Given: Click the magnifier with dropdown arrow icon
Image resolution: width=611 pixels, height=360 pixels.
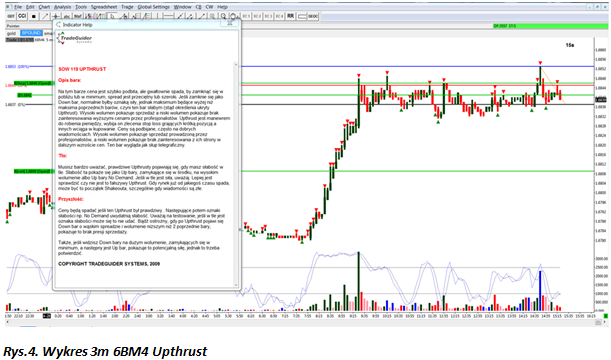Looking at the screenshot, I should tap(234, 16).
